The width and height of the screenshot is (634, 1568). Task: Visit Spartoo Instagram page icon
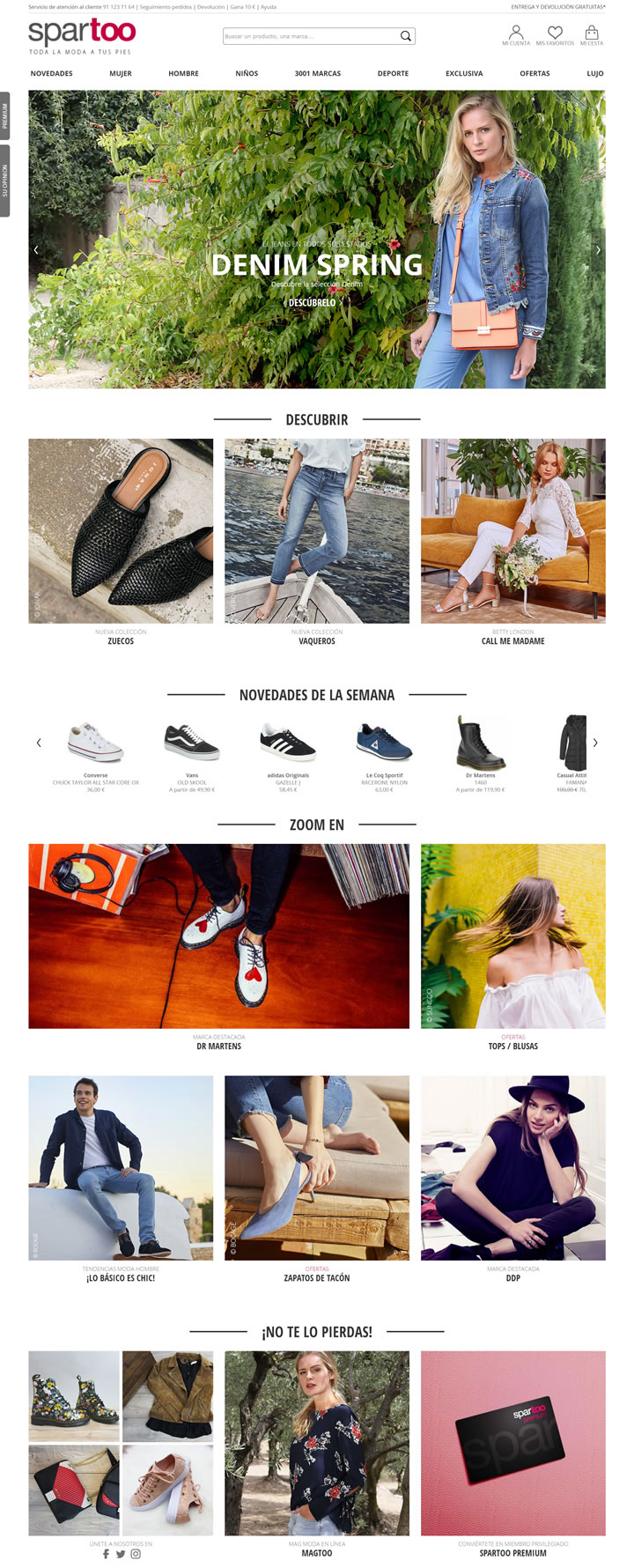coord(136,1554)
